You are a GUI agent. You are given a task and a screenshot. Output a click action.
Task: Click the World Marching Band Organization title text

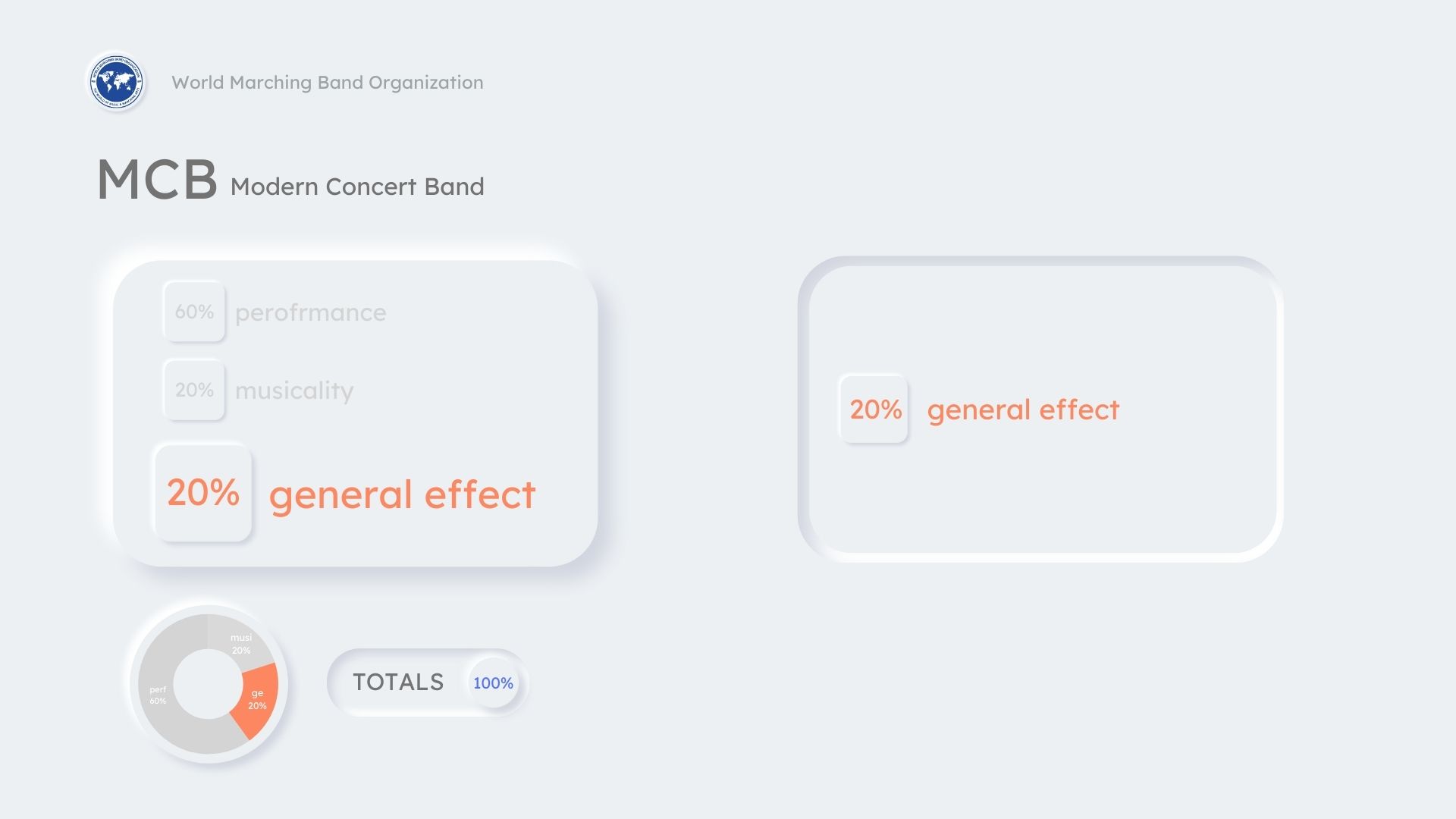[x=327, y=83]
